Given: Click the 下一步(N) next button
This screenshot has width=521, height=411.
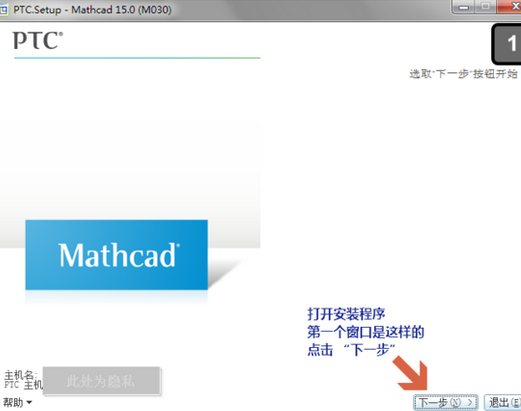Looking at the screenshot, I should 446,402.
